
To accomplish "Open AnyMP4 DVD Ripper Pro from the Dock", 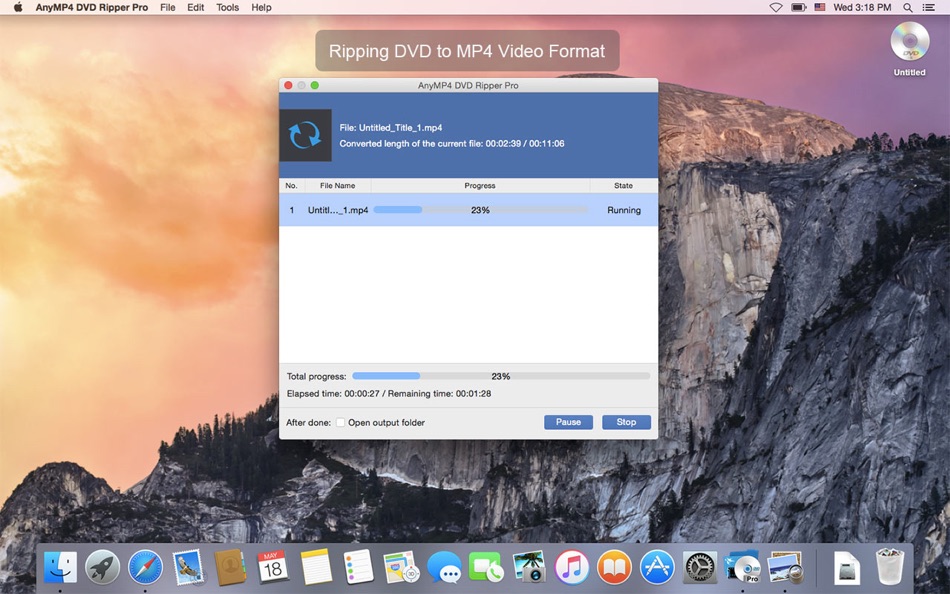I will point(741,567).
